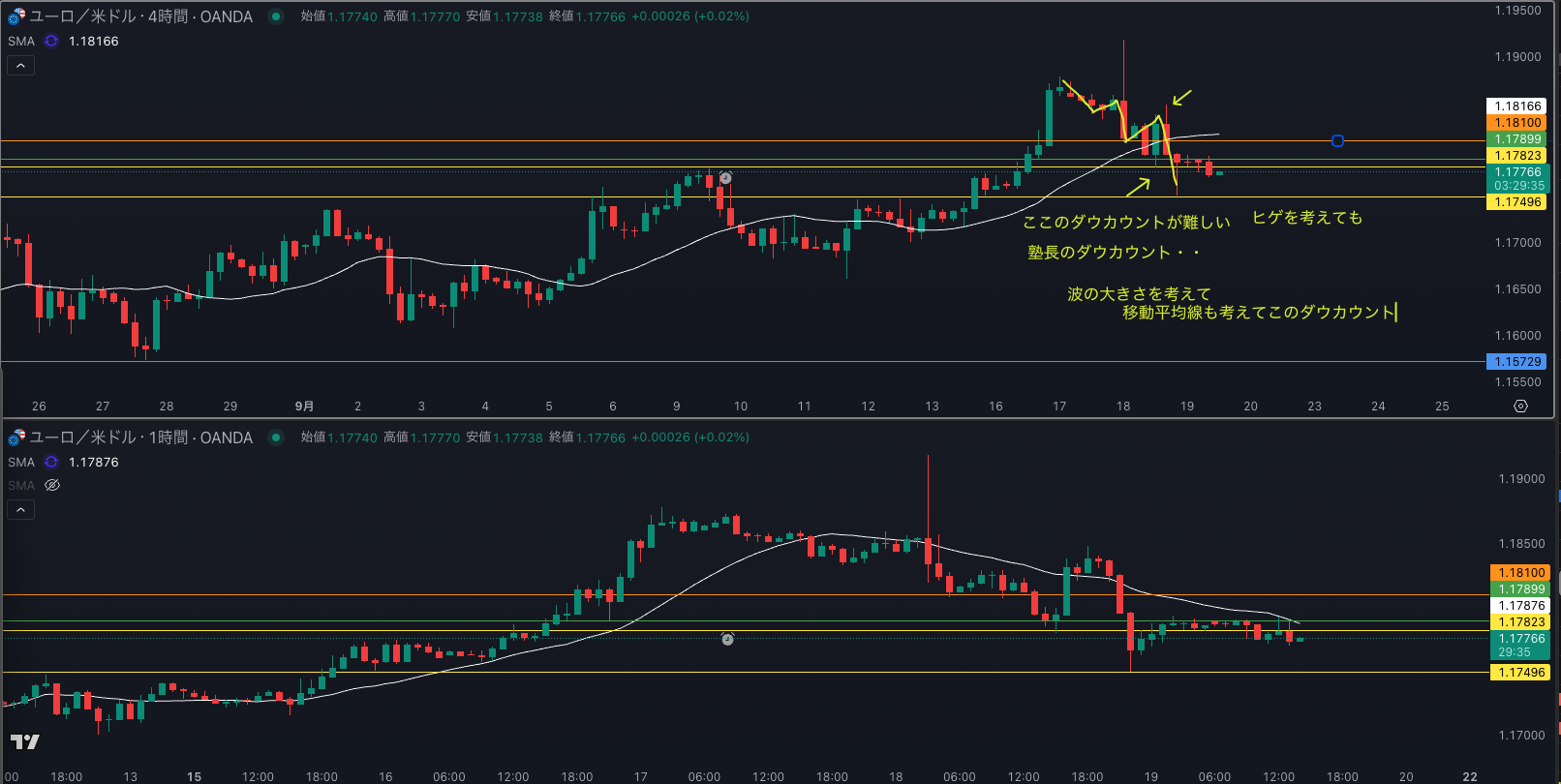Click the white 1.17876 price label on the 1時間 axis
Viewport: 1561px width, 784px height.
[x=1520, y=606]
